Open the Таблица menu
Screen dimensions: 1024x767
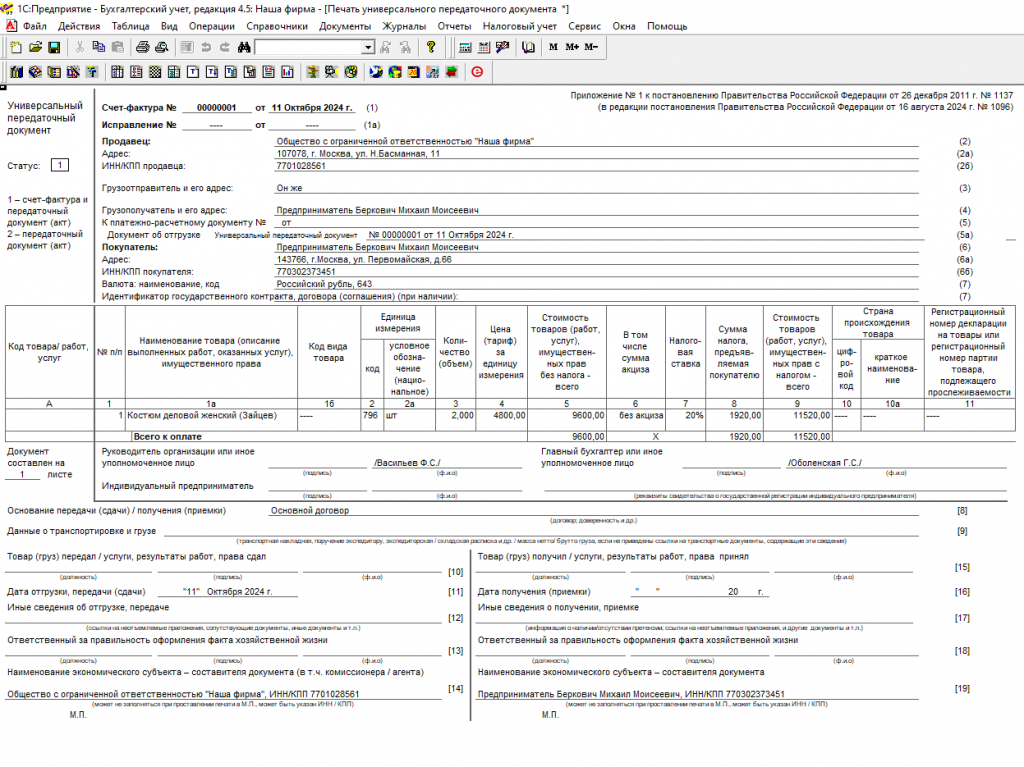click(131, 26)
